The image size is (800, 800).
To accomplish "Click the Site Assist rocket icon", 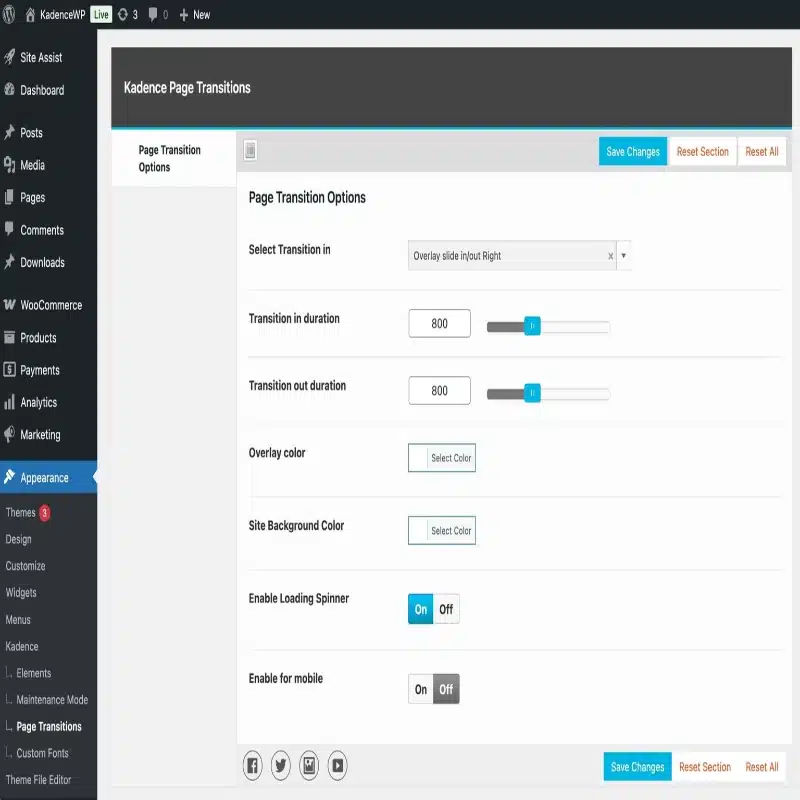I will [10, 58].
